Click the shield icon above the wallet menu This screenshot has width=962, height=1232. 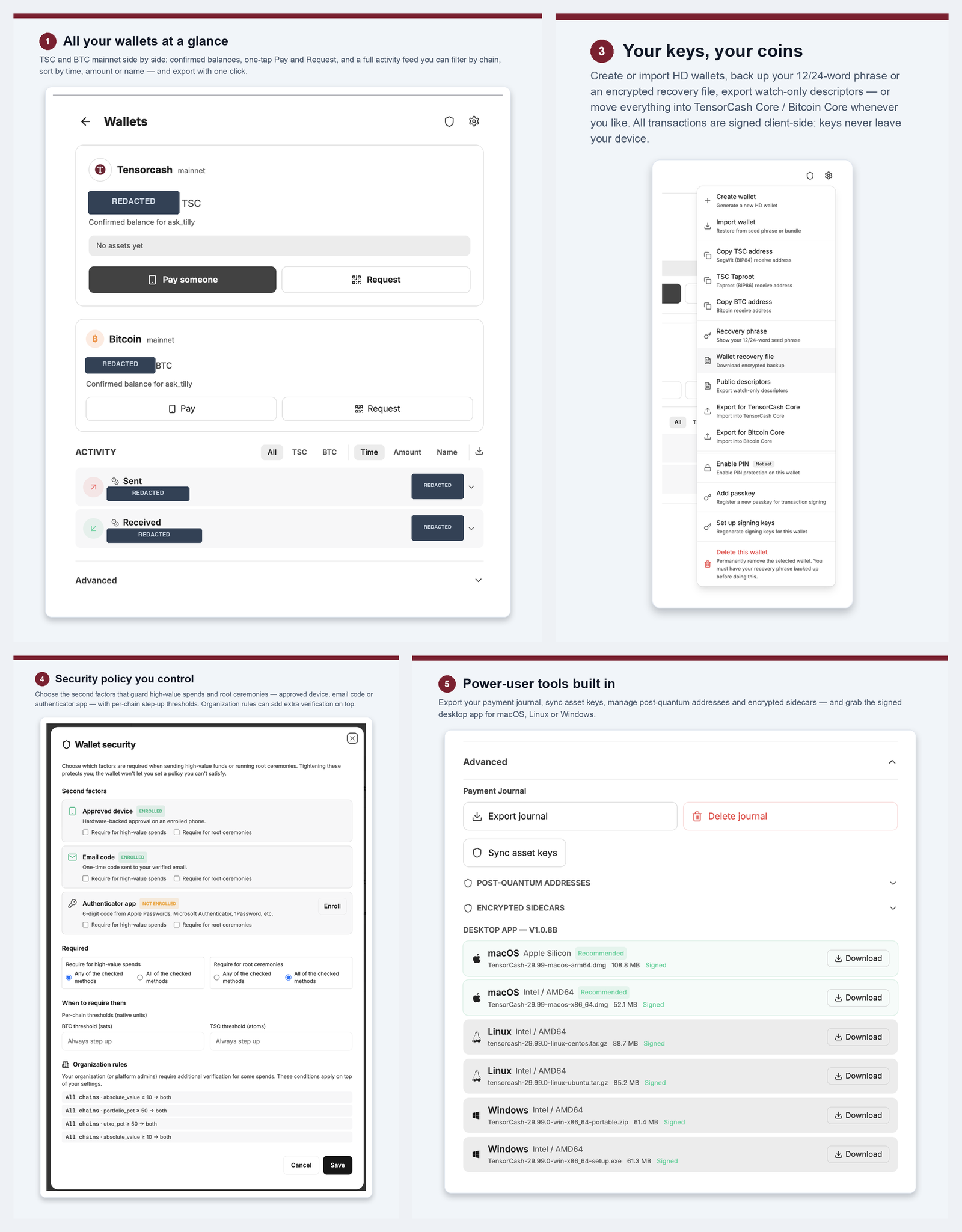pyautogui.click(x=810, y=176)
